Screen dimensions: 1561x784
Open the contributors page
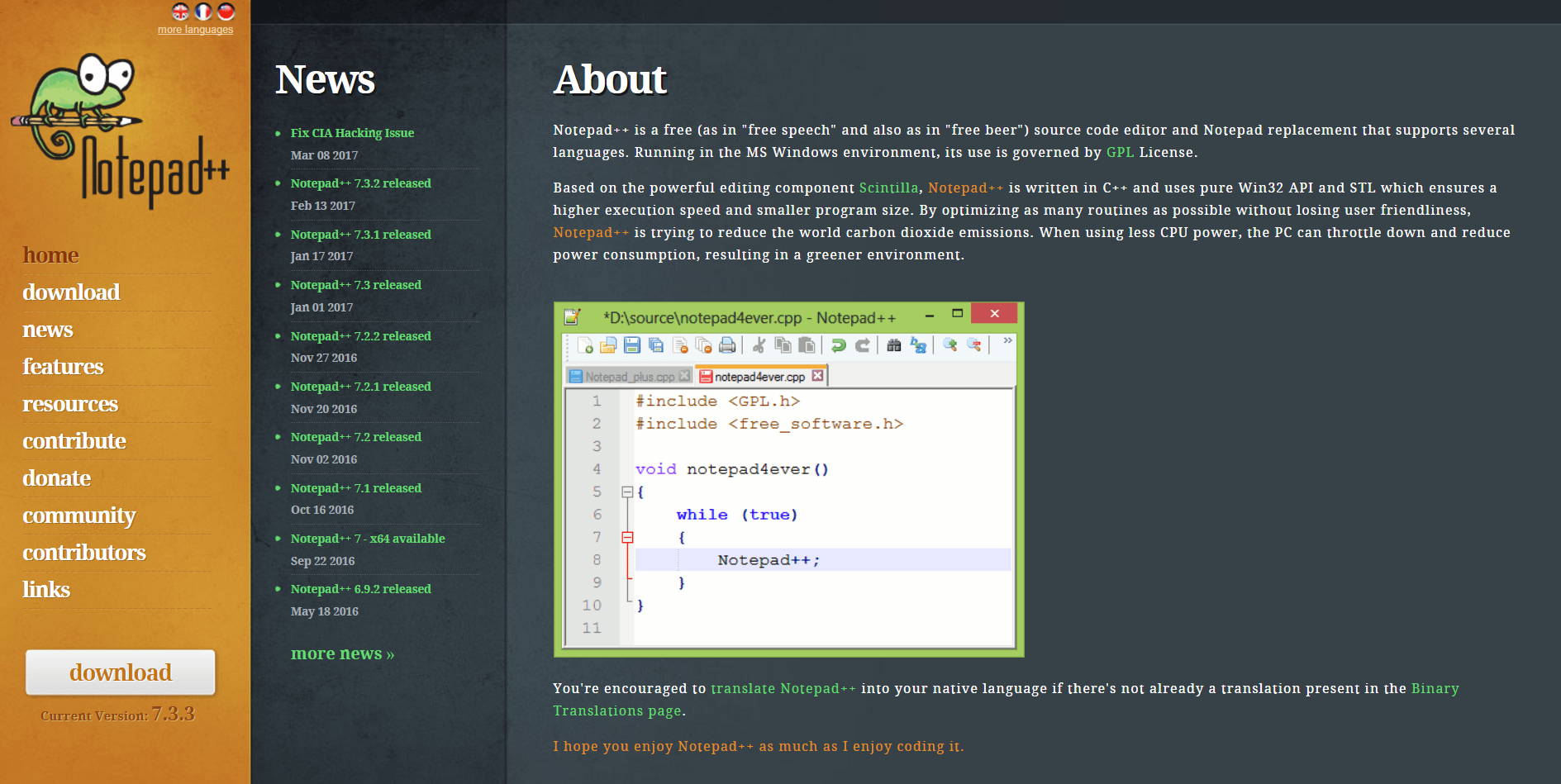click(x=84, y=553)
